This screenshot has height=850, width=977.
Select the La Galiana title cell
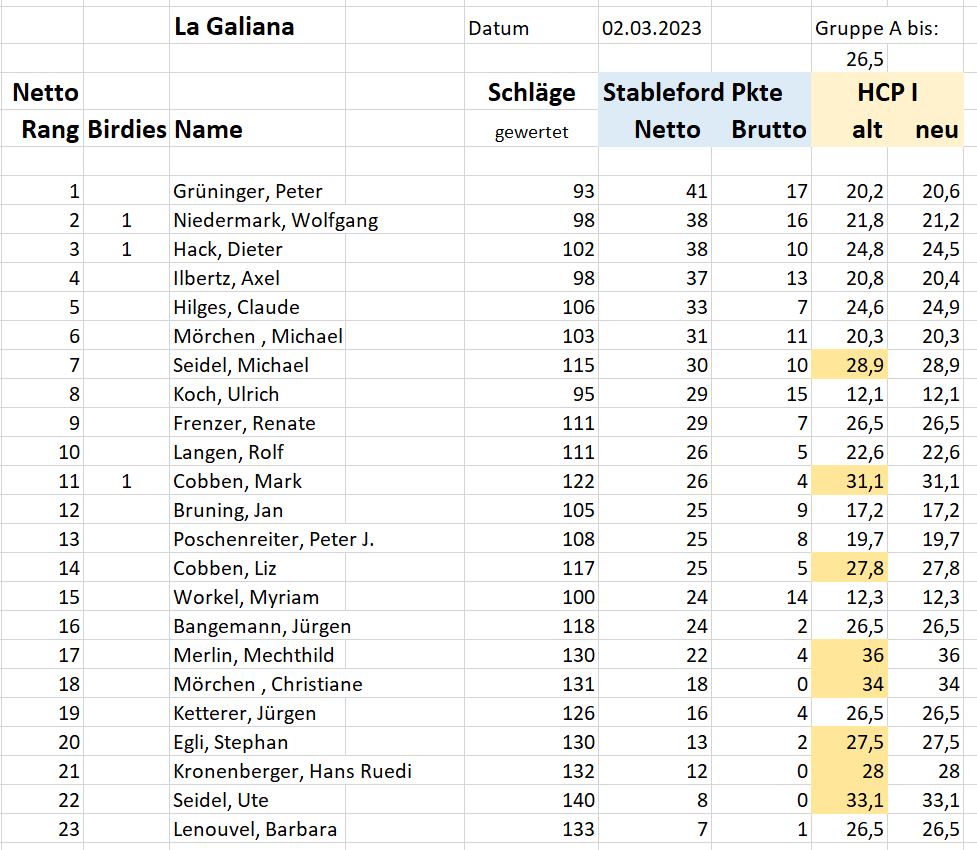point(234,27)
